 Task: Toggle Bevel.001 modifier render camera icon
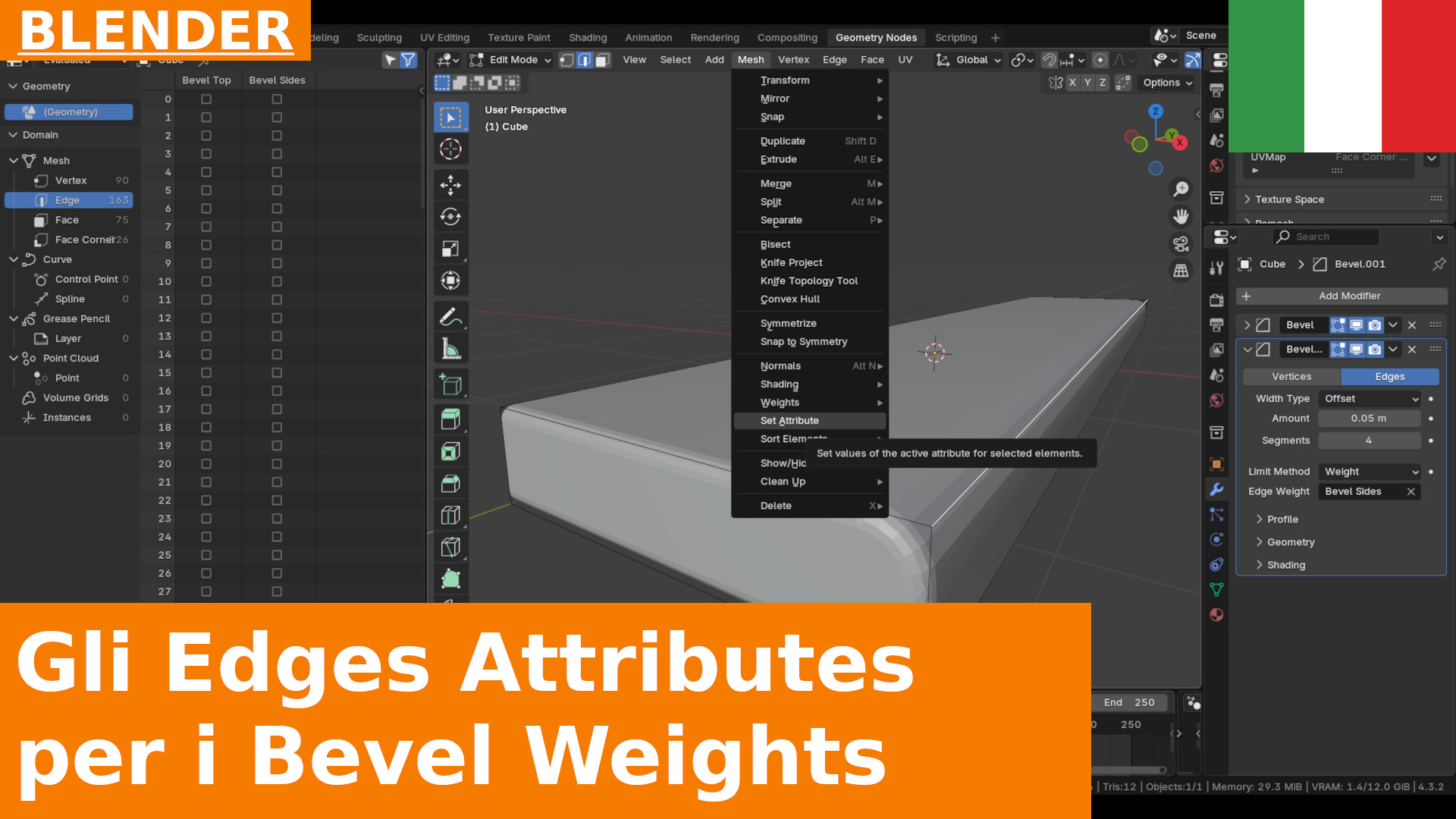(x=1374, y=350)
